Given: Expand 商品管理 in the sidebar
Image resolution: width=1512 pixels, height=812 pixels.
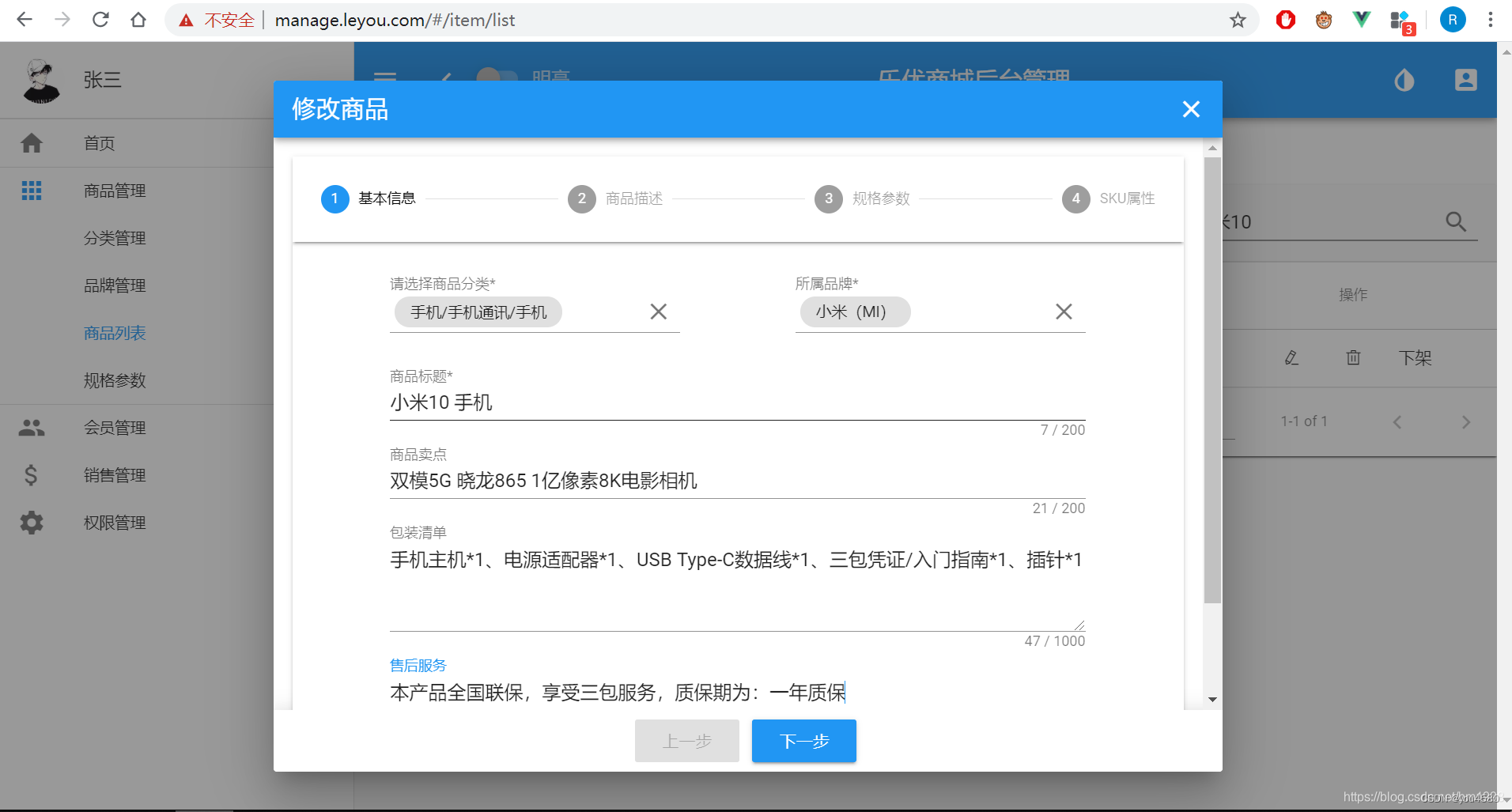Looking at the screenshot, I should pyautogui.click(x=137, y=191).
